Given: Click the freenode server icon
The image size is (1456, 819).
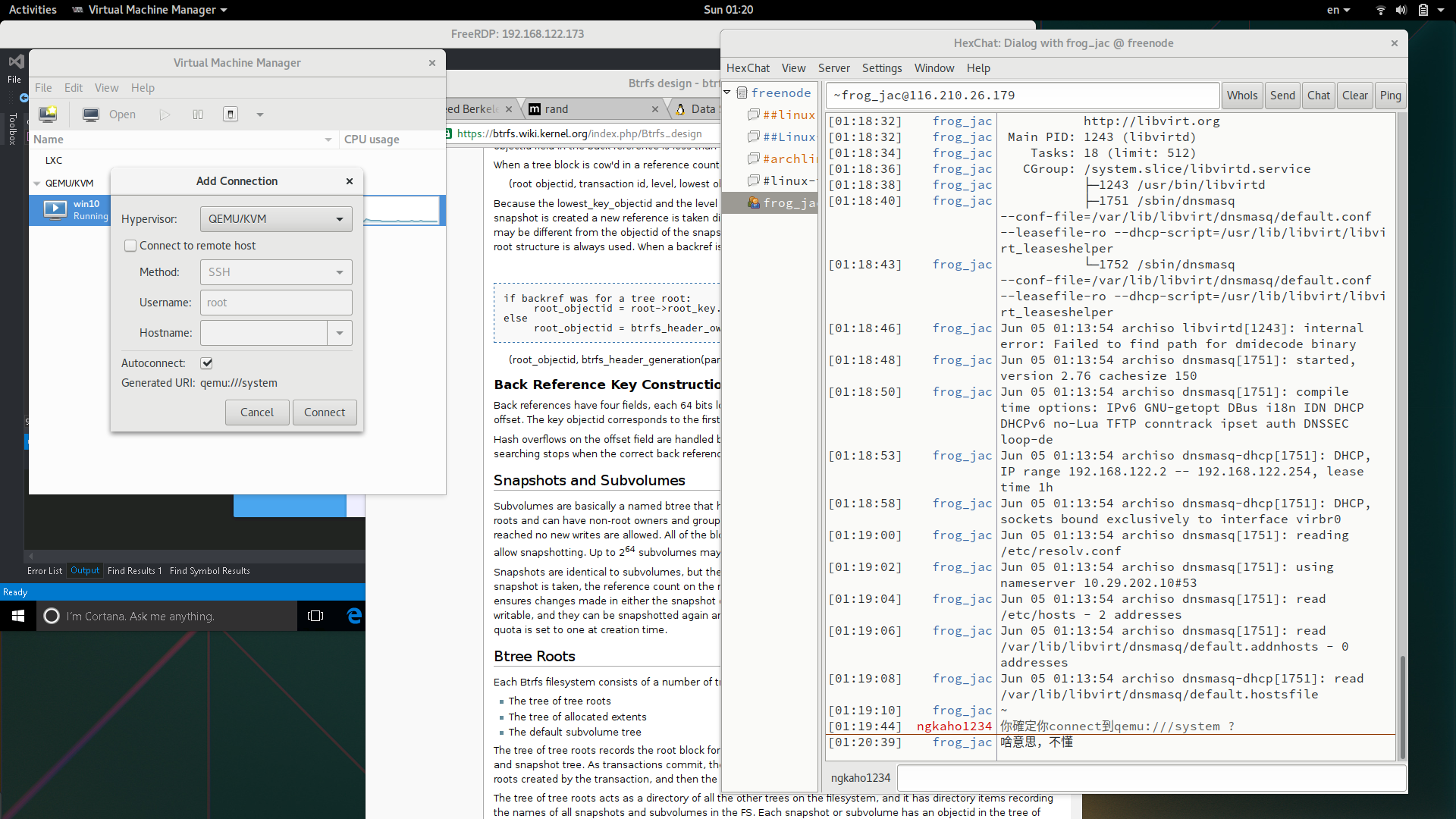Looking at the screenshot, I should 742,93.
